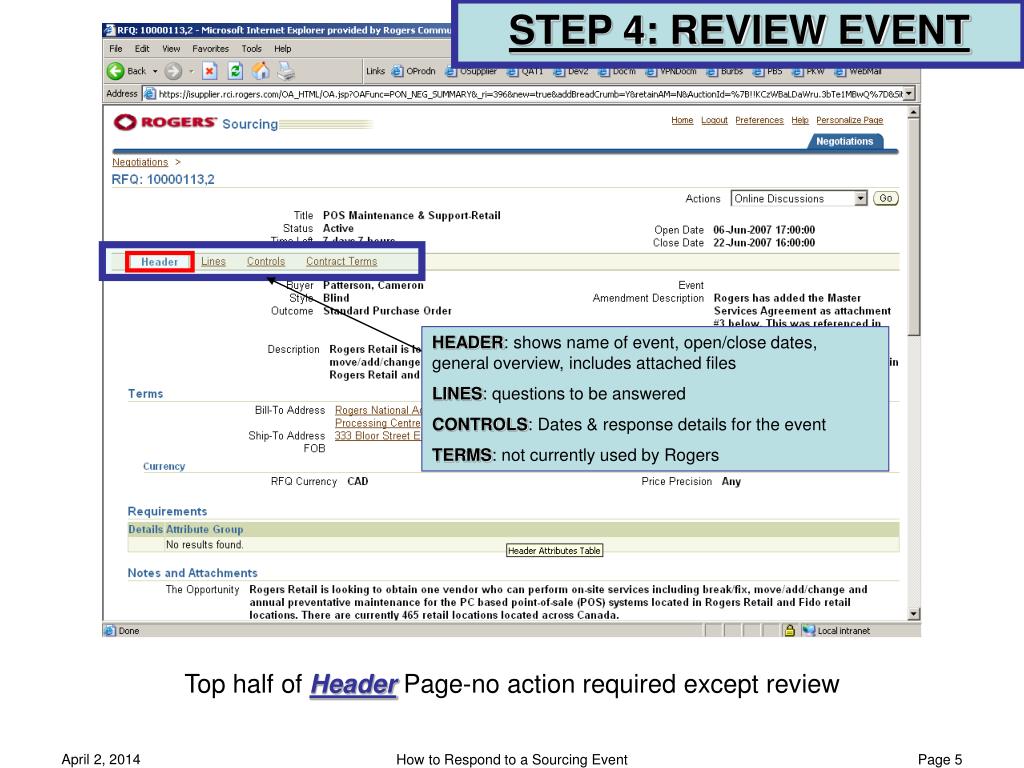Click the page icon beside the Address URL
The width and height of the screenshot is (1024, 768).
(150, 94)
